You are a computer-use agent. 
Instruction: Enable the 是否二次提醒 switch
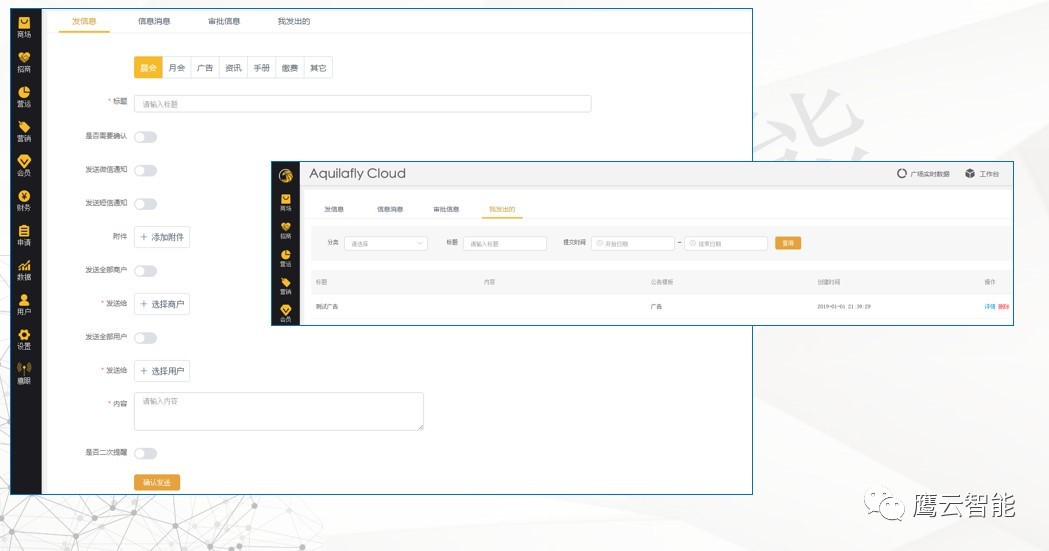point(145,453)
